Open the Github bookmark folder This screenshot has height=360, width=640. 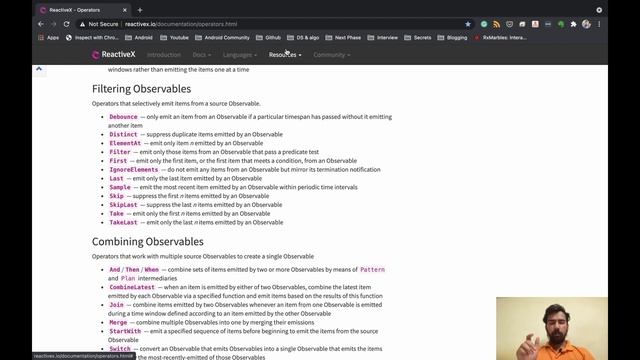(x=269, y=38)
